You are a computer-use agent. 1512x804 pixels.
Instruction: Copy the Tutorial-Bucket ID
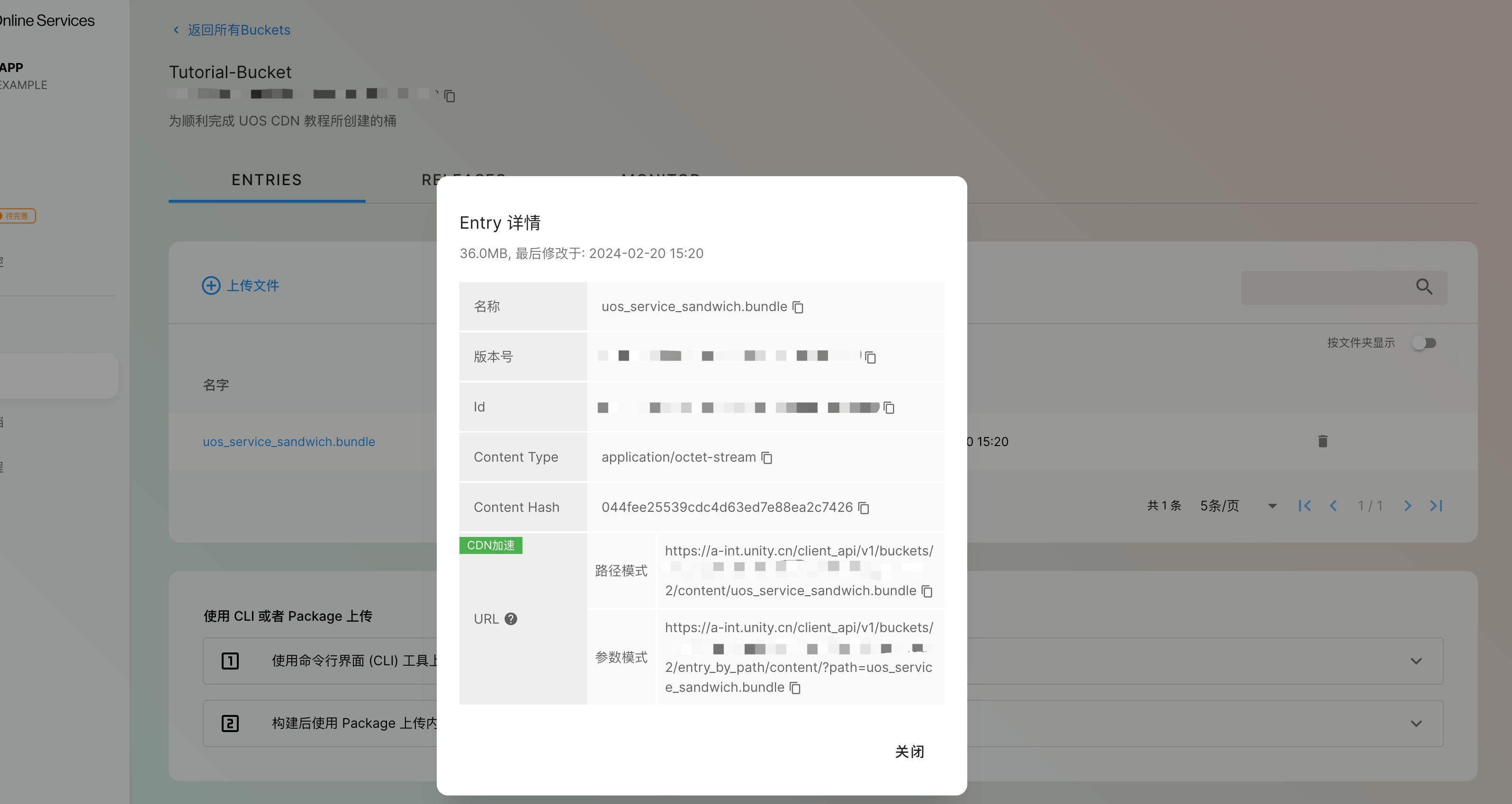tap(450, 96)
